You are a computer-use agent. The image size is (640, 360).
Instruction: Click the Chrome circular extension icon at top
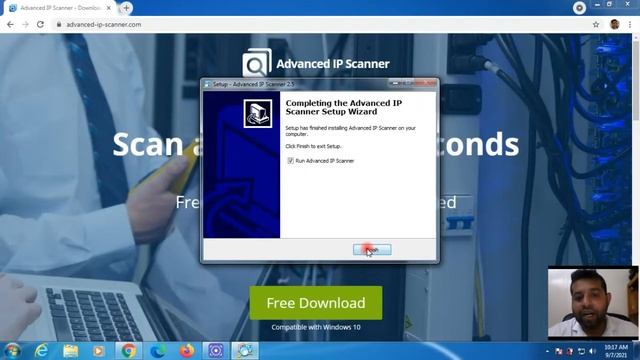(x=579, y=8)
